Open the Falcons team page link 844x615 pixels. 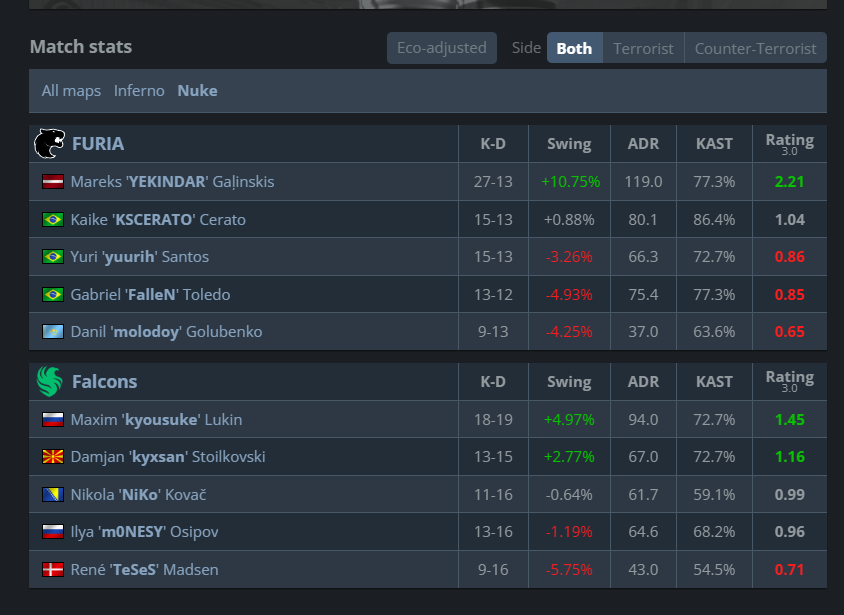coord(104,381)
